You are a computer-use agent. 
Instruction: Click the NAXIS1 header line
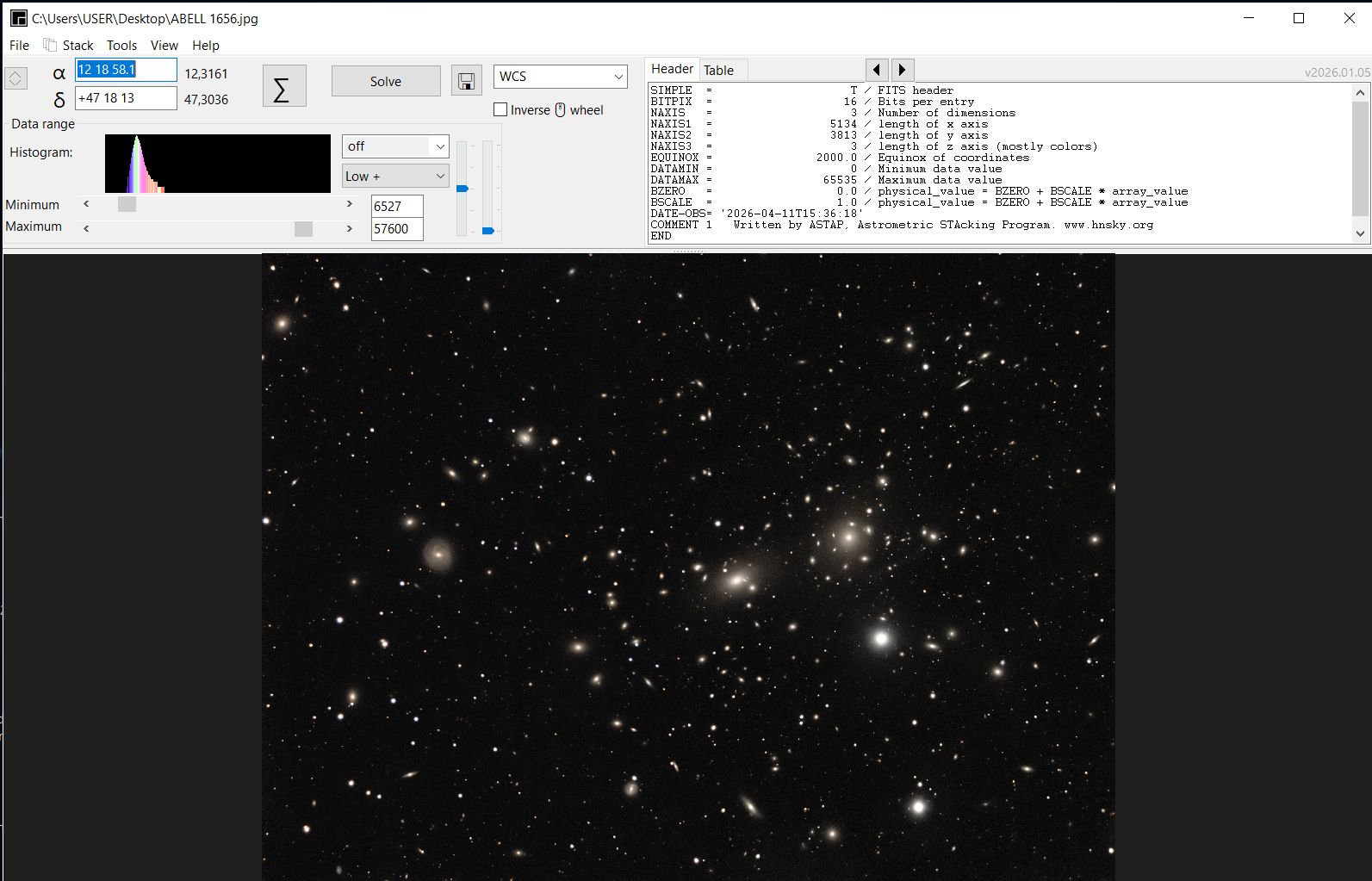click(x=819, y=124)
